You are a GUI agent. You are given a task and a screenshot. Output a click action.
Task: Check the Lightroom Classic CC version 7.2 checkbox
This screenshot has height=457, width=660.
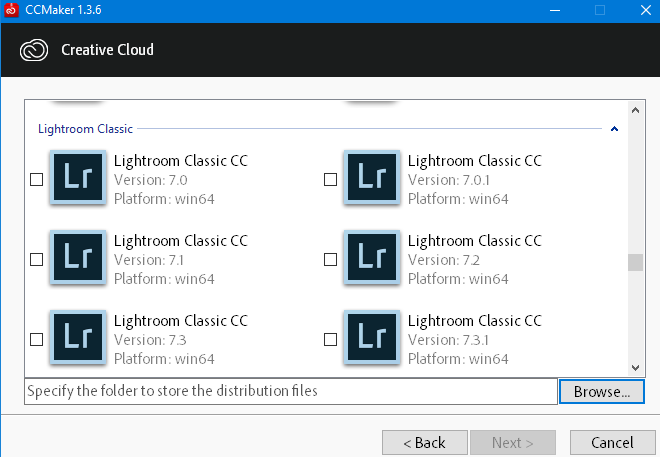[330, 260]
